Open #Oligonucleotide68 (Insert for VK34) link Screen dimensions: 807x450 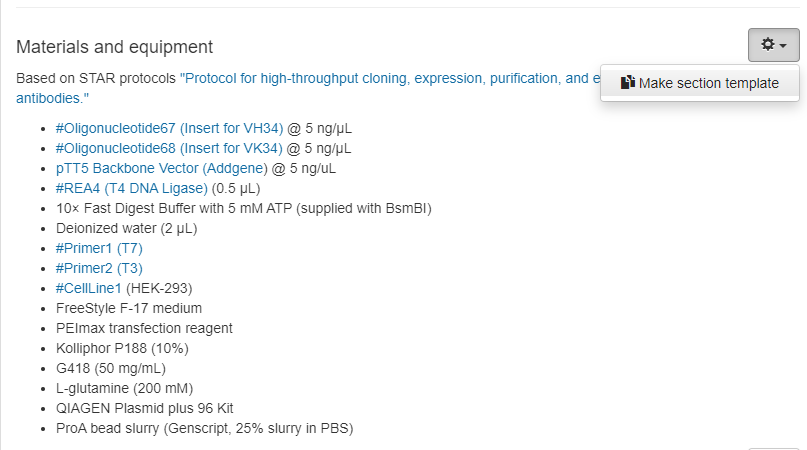[169, 148]
